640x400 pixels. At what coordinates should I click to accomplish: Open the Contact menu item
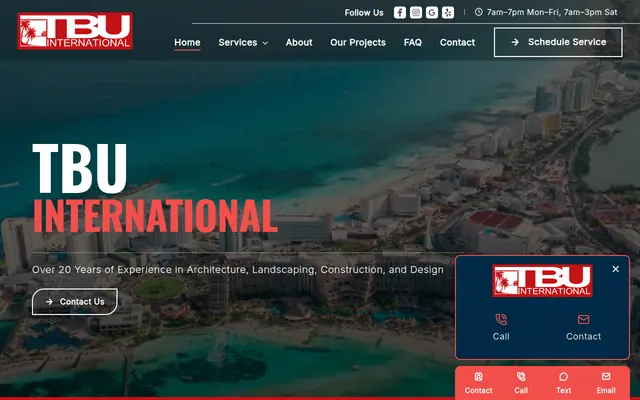[457, 42]
